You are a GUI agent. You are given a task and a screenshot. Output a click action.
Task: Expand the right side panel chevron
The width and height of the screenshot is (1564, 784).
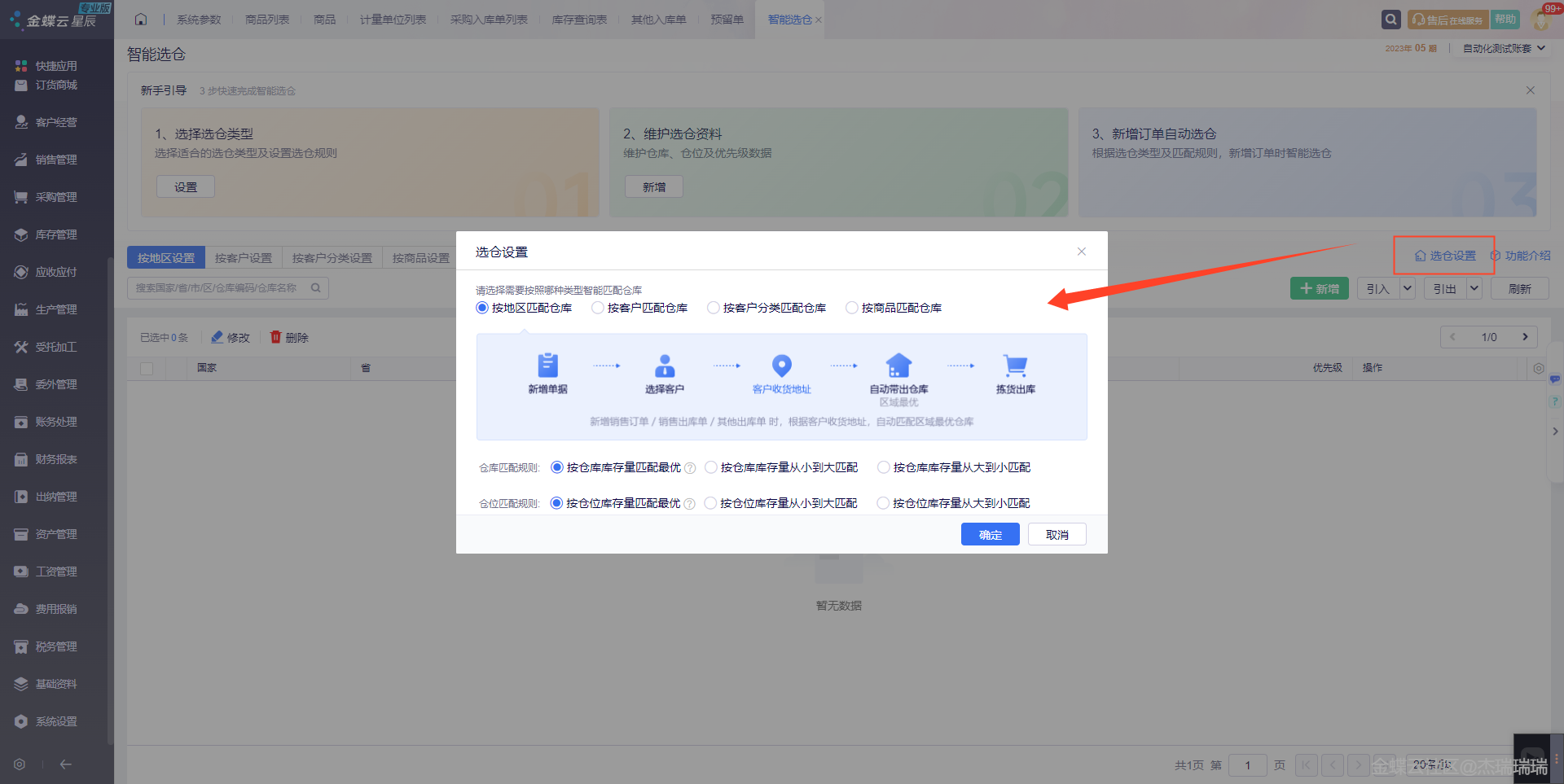pyautogui.click(x=1555, y=431)
